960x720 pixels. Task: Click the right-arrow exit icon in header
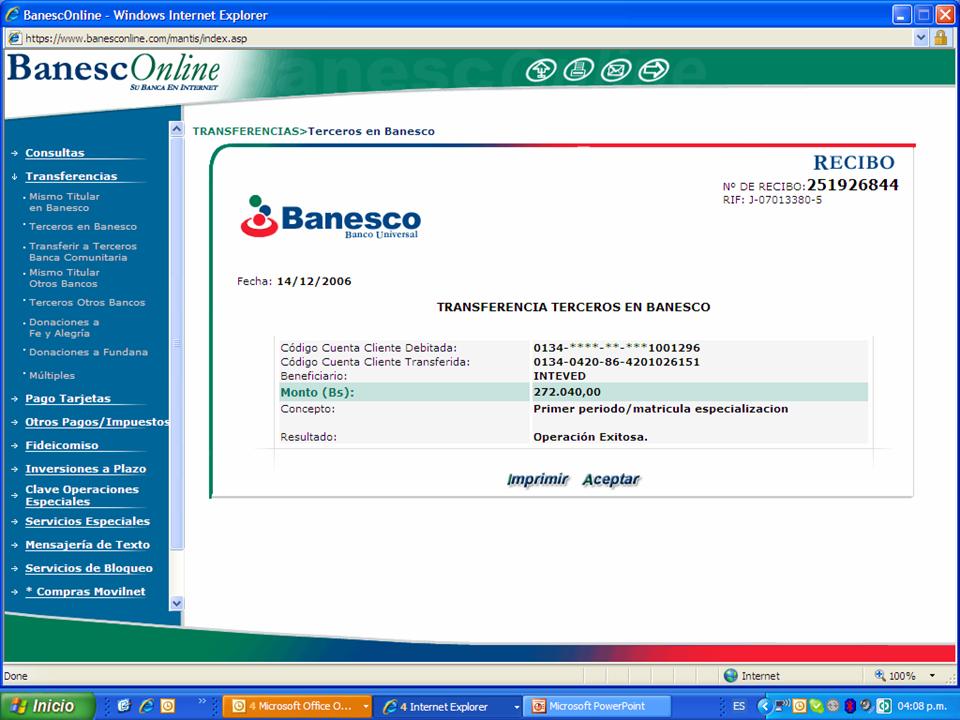[654, 70]
